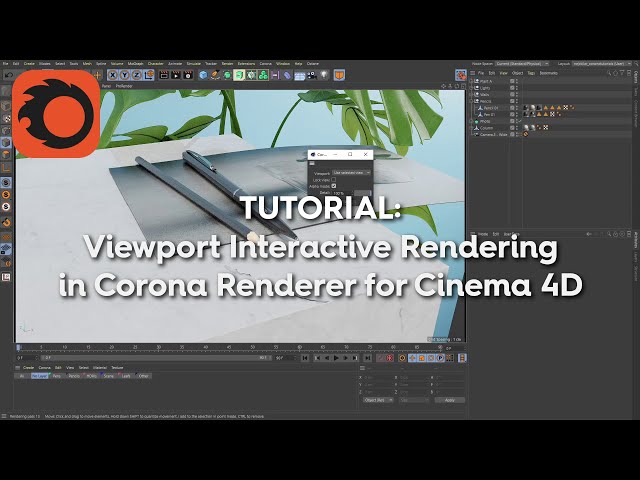This screenshot has height=480, width=640.
Task: Toggle layer checkbox for Plant A row
Action: click(512, 81)
